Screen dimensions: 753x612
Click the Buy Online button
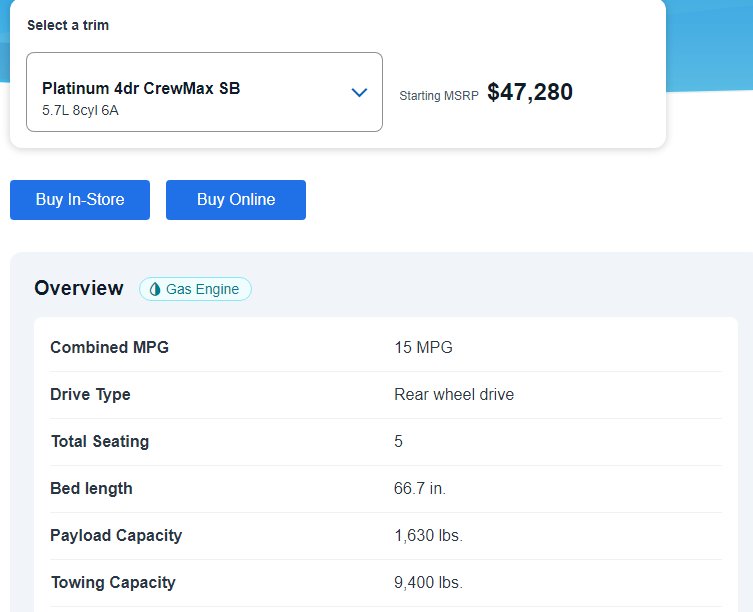pos(236,200)
